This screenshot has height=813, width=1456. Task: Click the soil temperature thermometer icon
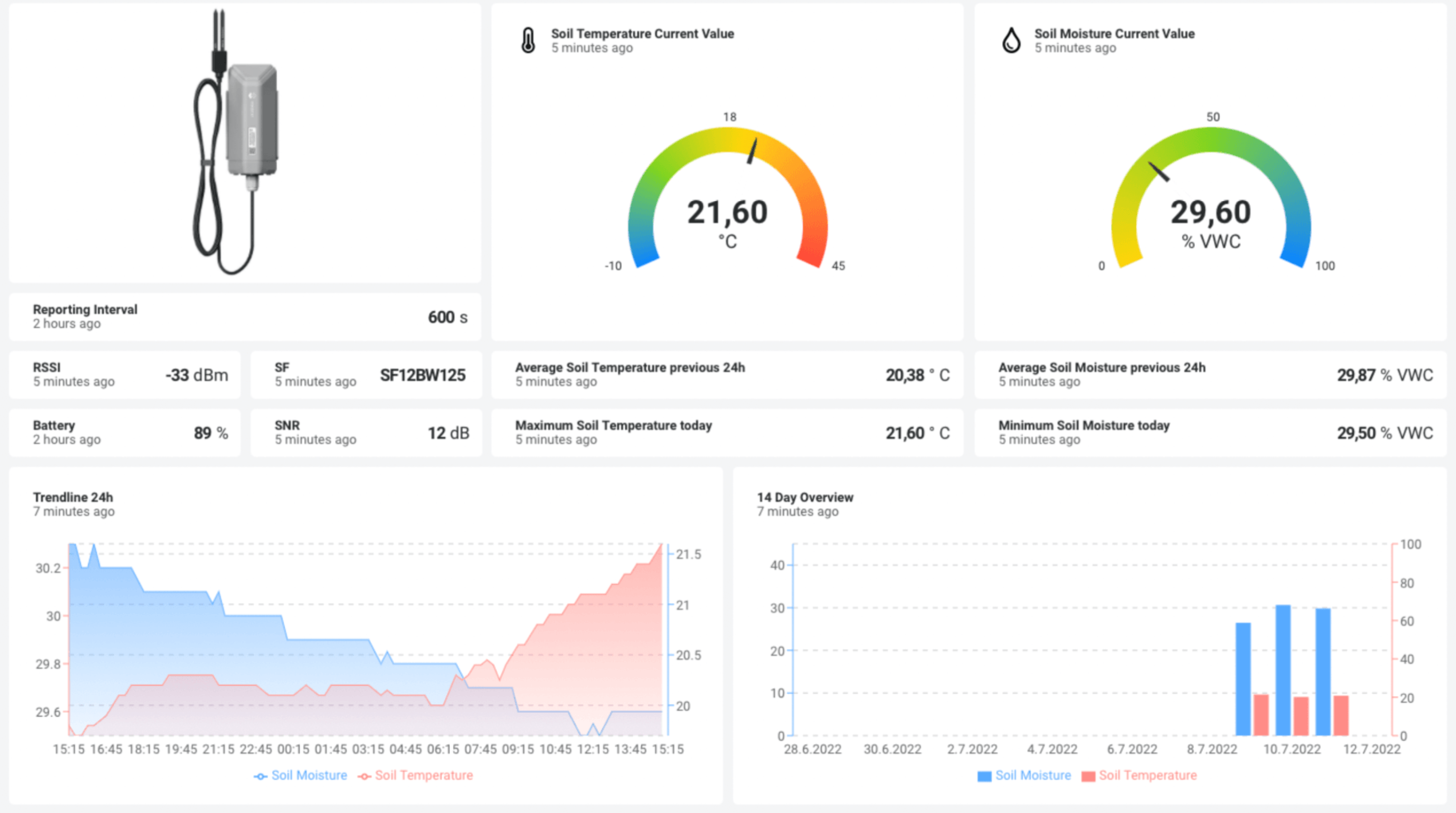529,40
